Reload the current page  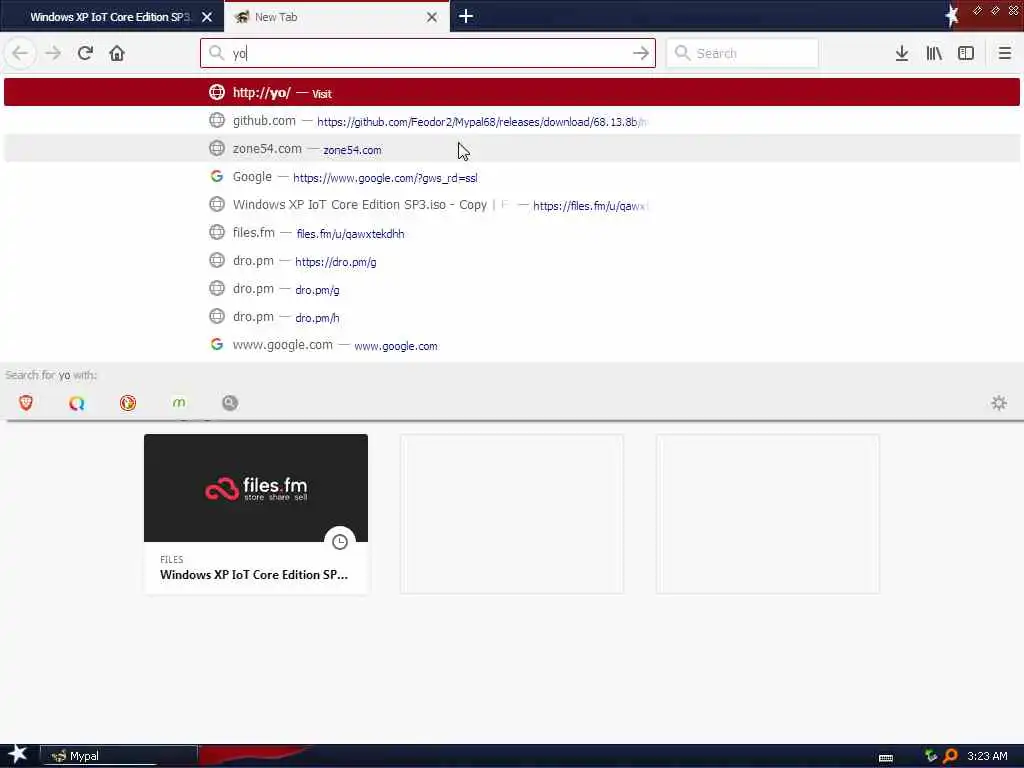click(85, 53)
